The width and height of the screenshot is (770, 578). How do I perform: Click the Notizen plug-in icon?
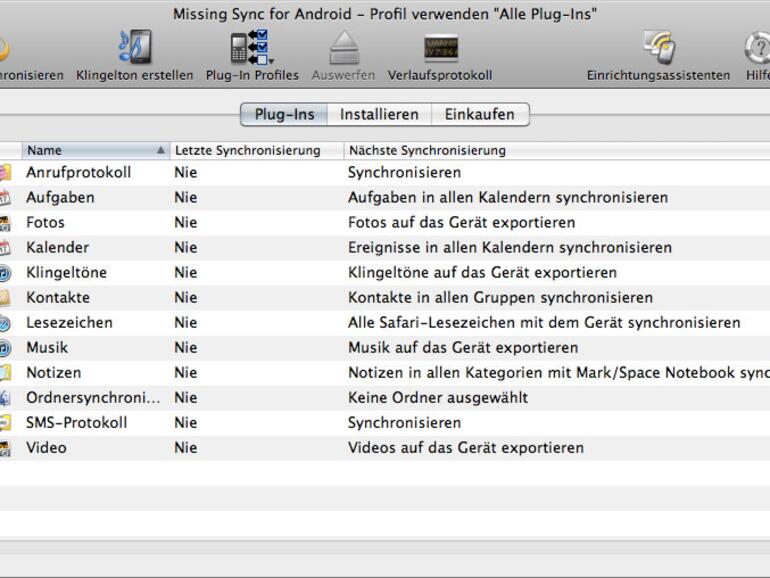5,373
